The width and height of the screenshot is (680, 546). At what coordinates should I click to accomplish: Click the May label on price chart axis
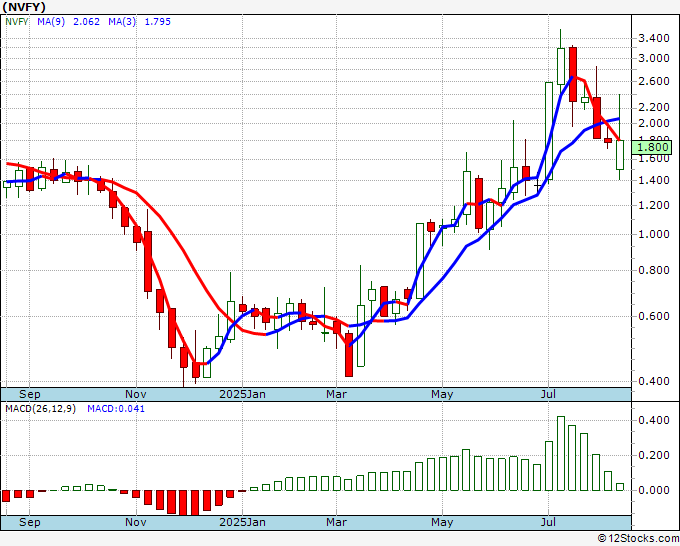tap(442, 394)
